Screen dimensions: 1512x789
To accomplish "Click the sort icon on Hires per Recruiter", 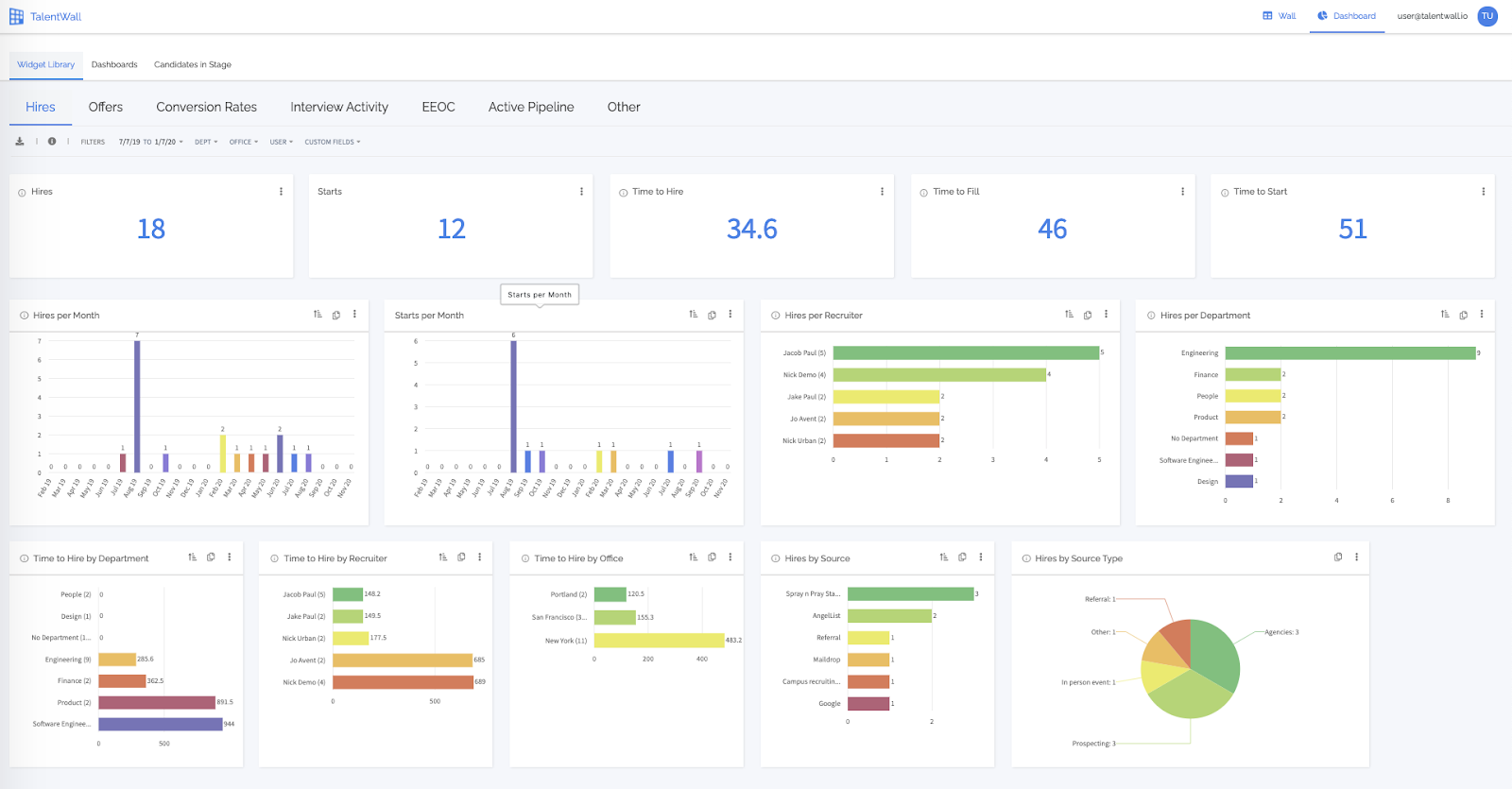I will (1069, 315).
